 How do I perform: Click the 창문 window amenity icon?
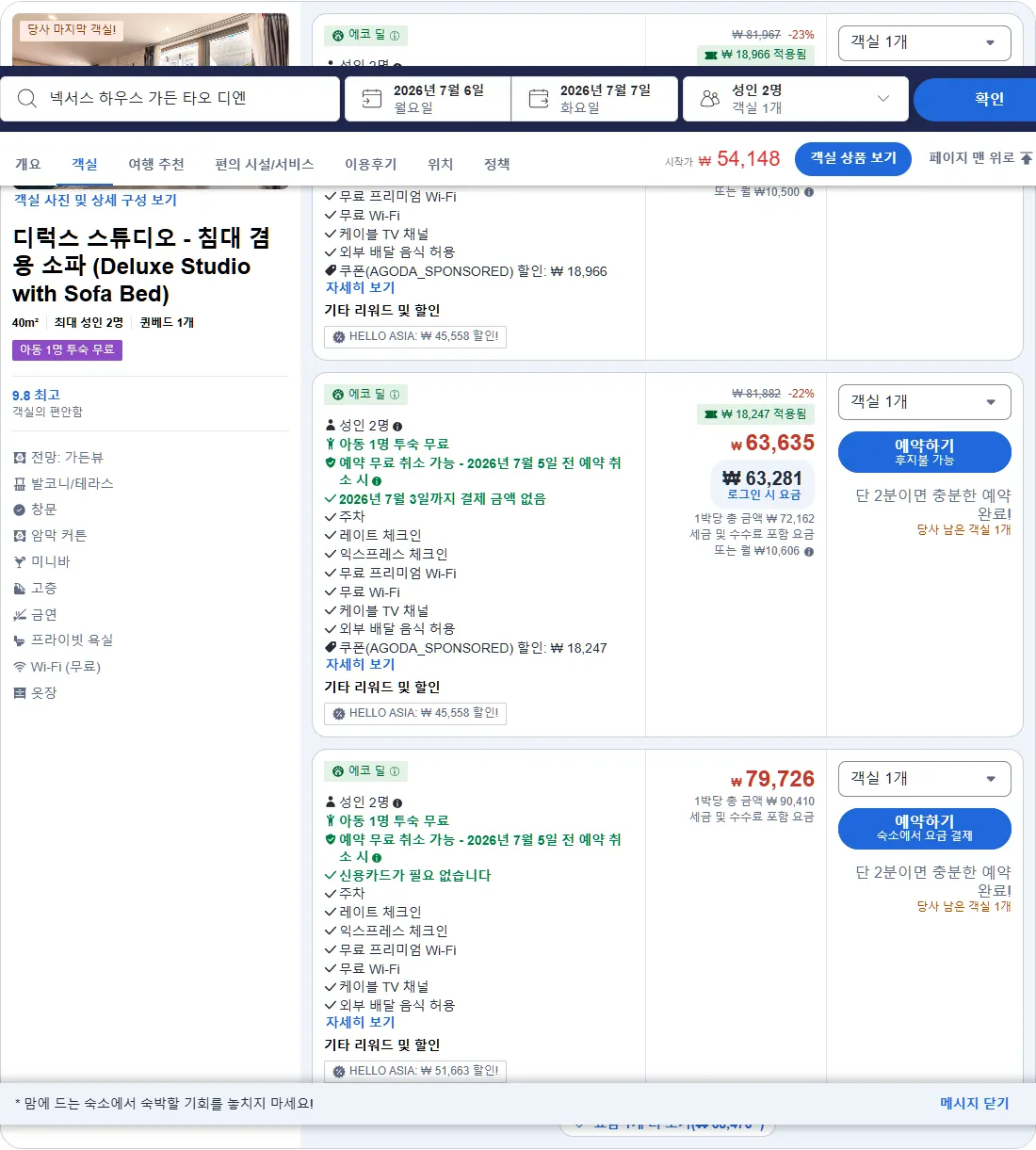(x=20, y=510)
